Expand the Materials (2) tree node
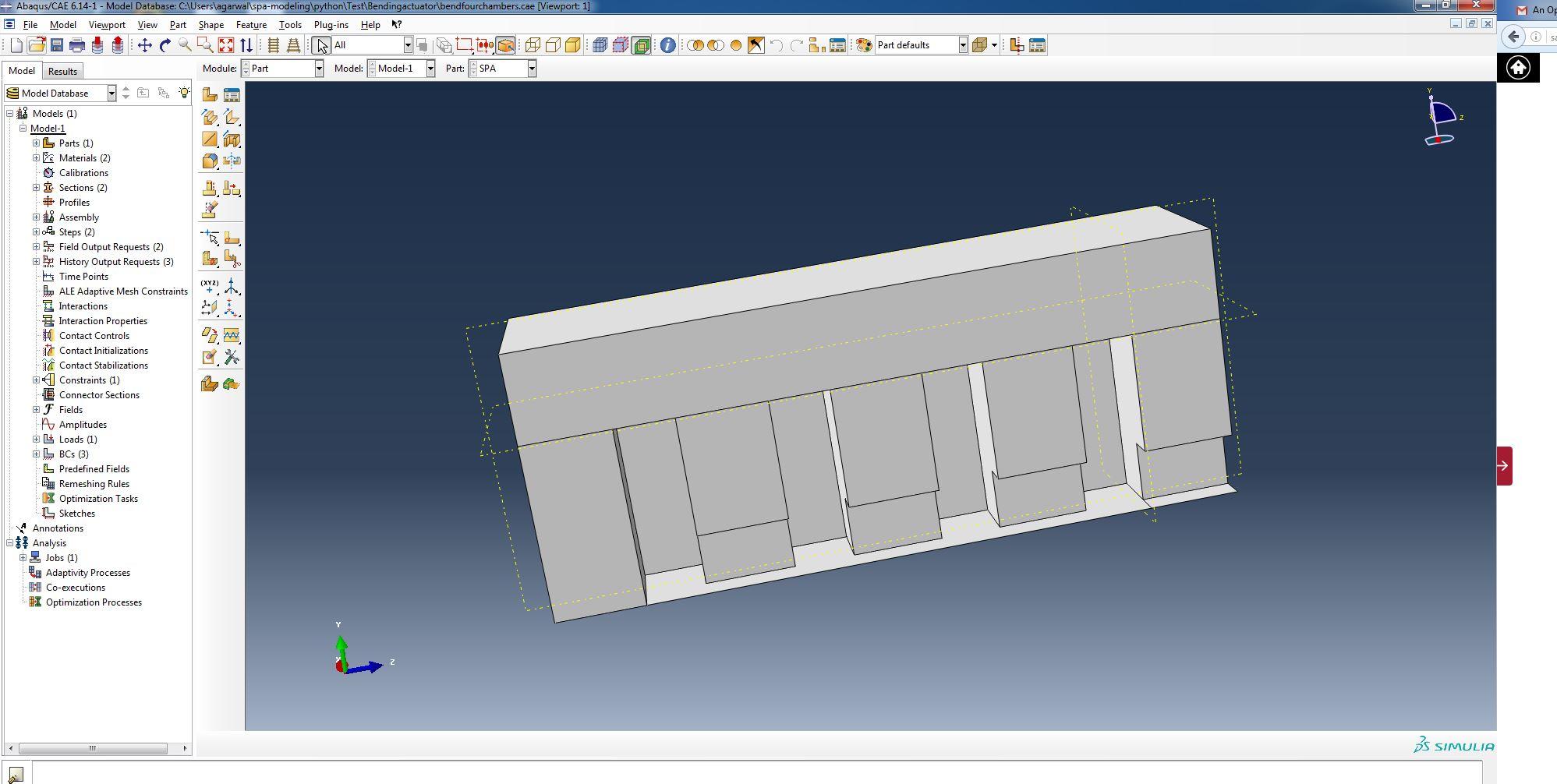This screenshot has height=784, width=1557. 36,158
